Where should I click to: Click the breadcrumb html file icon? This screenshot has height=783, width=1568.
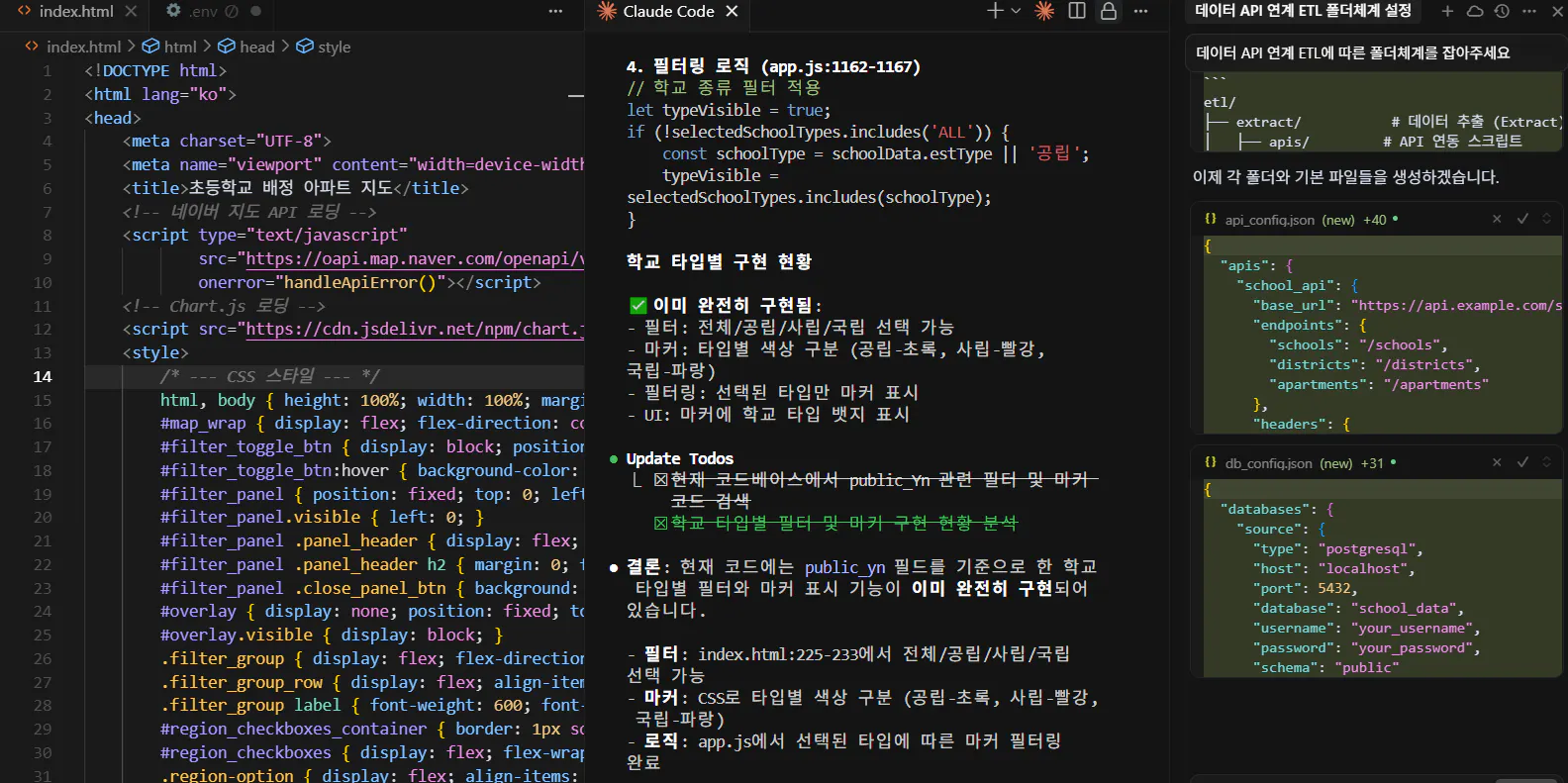[x=32, y=47]
